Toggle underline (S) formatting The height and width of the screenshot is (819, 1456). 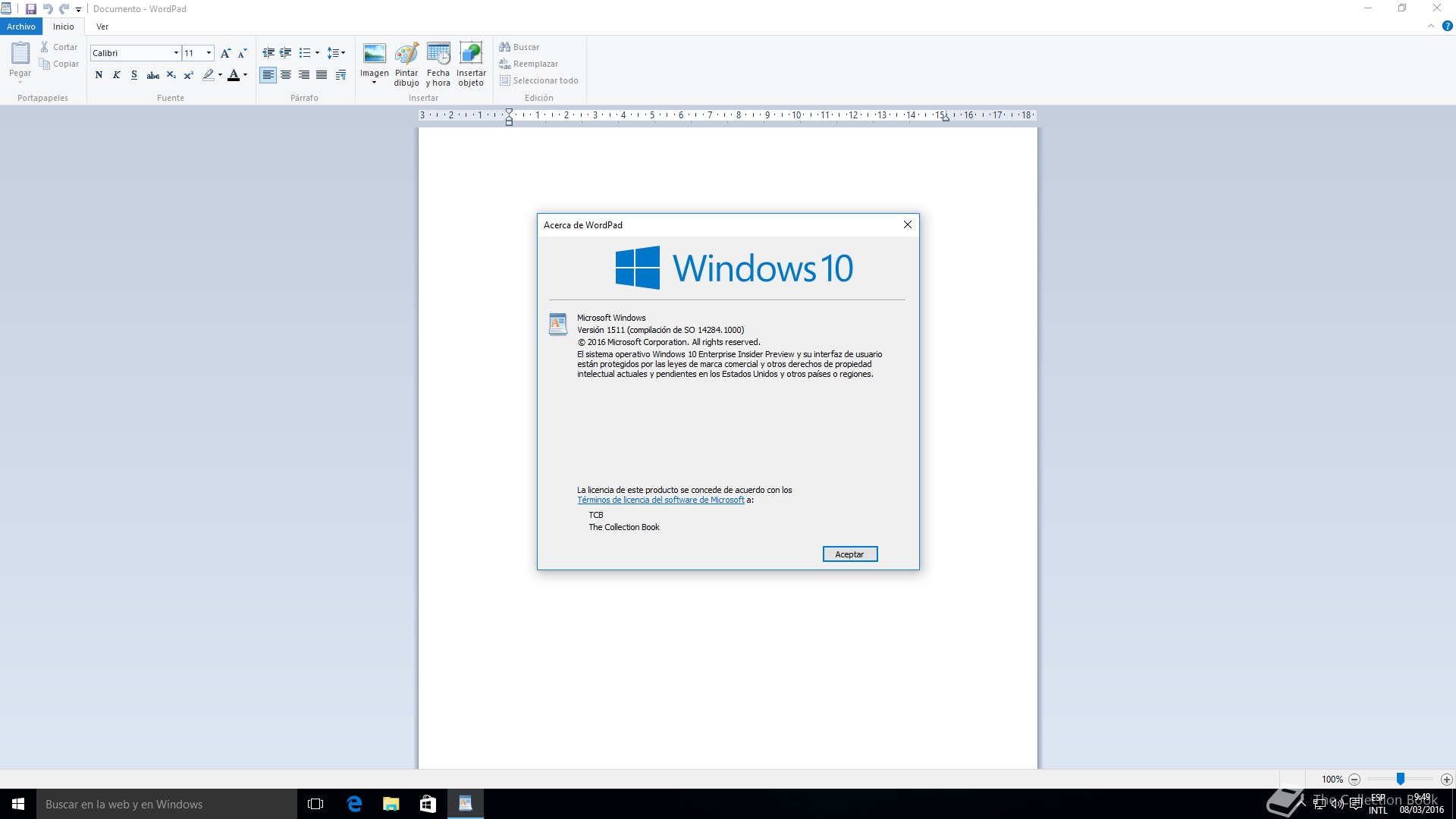[134, 75]
